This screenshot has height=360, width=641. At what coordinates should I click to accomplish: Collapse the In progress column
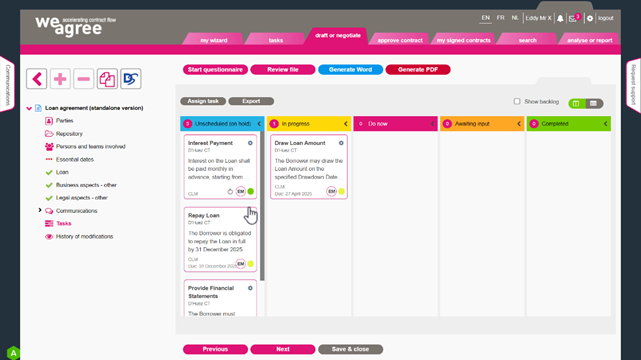pyautogui.click(x=345, y=124)
